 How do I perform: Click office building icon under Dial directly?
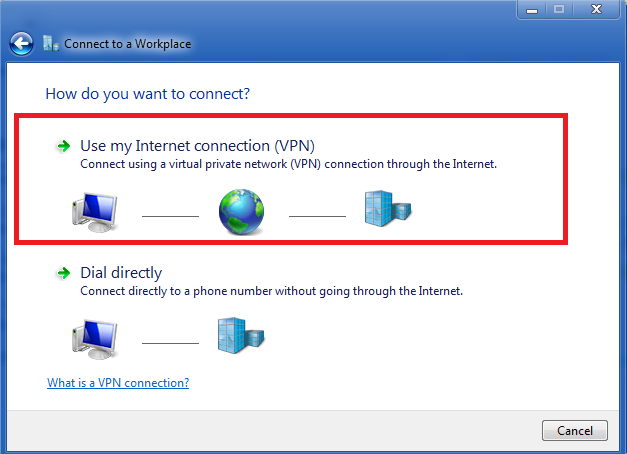(x=241, y=335)
